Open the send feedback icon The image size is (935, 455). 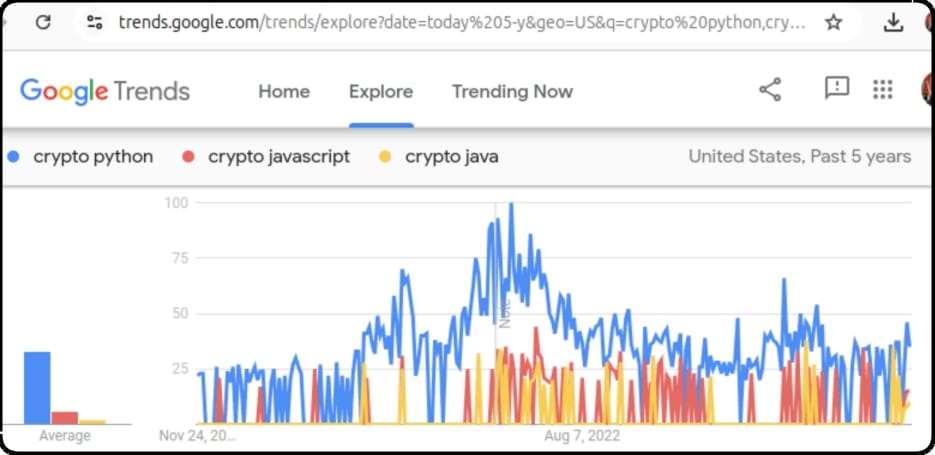(837, 88)
